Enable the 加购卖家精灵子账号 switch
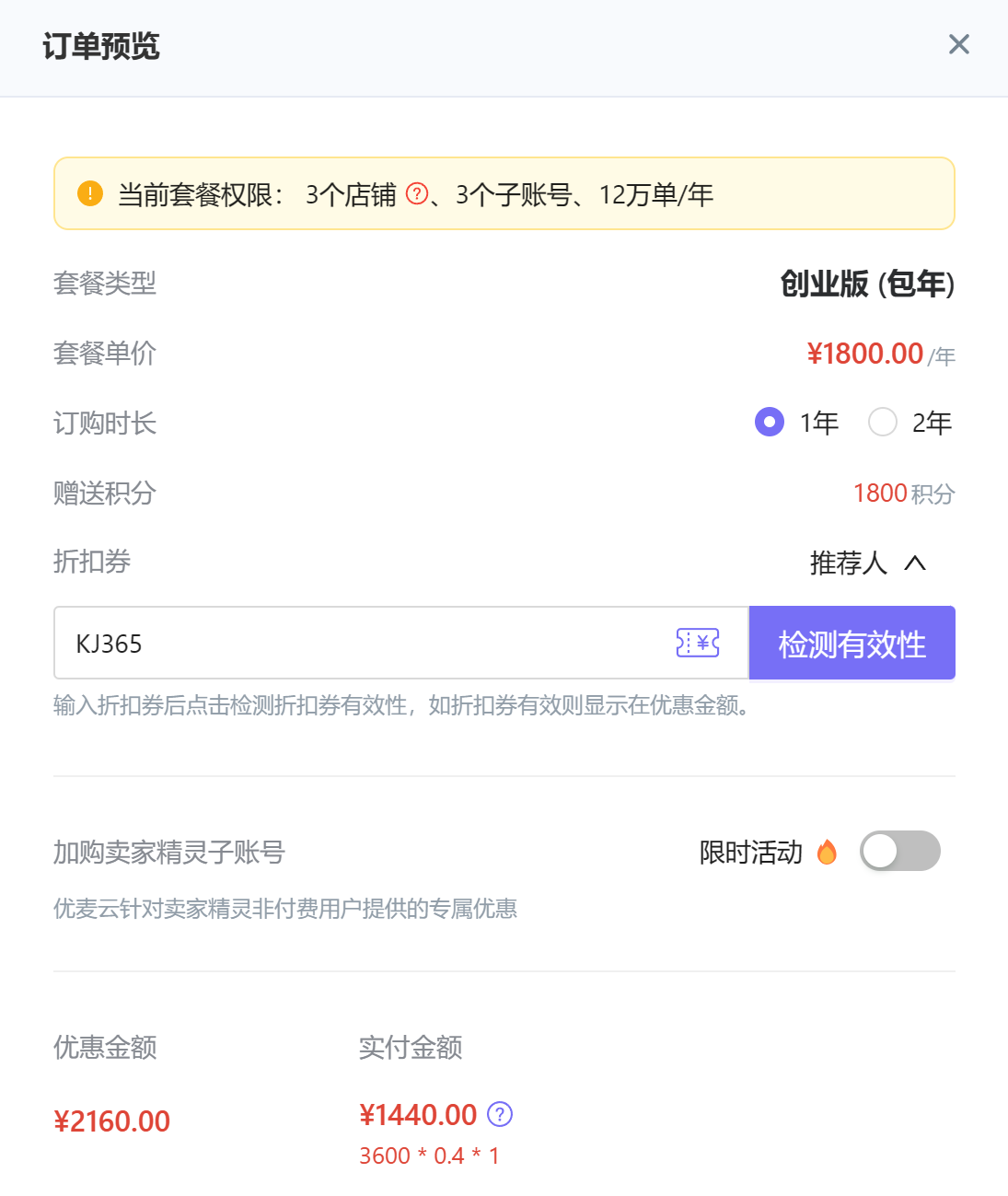The height and width of the screenshot is (1196, 1008). tap(899, 851)
